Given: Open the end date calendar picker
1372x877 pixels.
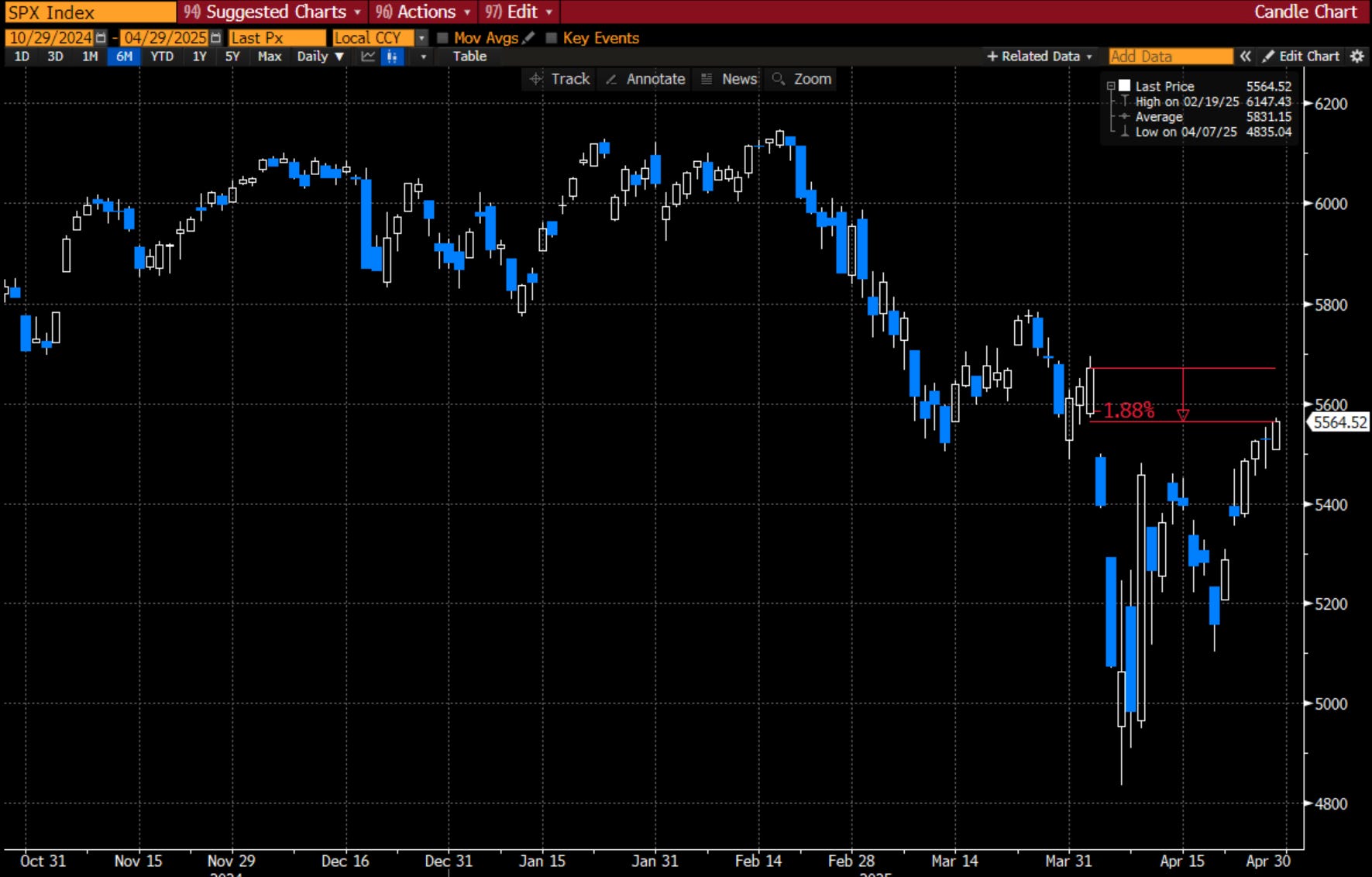Looking at the screenshot, I should point(216,38).
